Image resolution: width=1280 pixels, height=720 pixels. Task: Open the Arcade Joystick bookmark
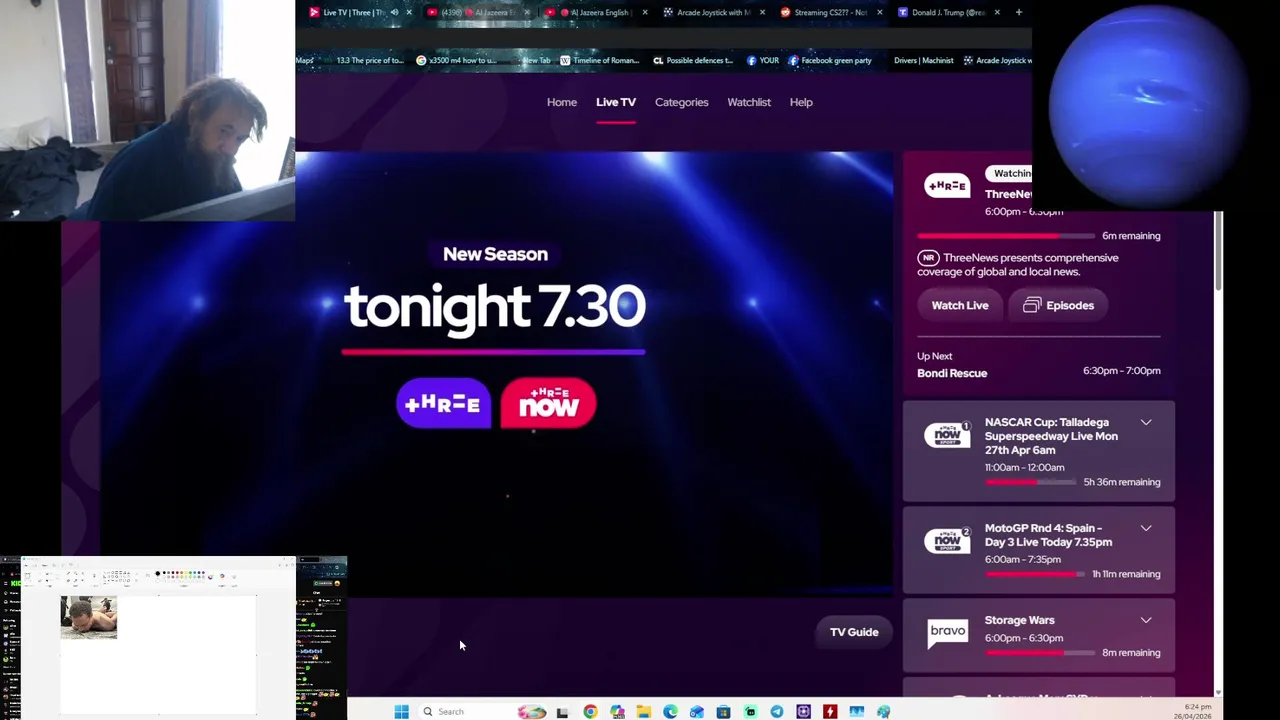pyautogui.click(x=997, y=60)
